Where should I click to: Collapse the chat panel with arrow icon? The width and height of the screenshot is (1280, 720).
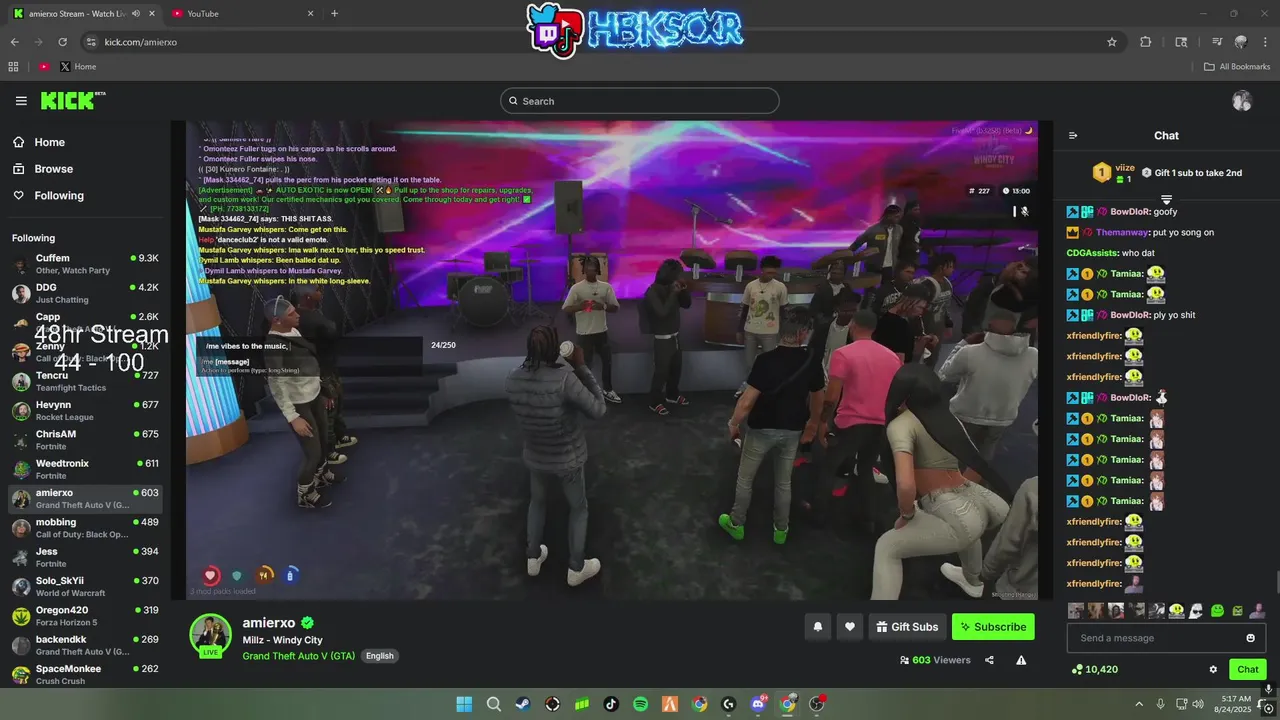[x=1073, y=136]
